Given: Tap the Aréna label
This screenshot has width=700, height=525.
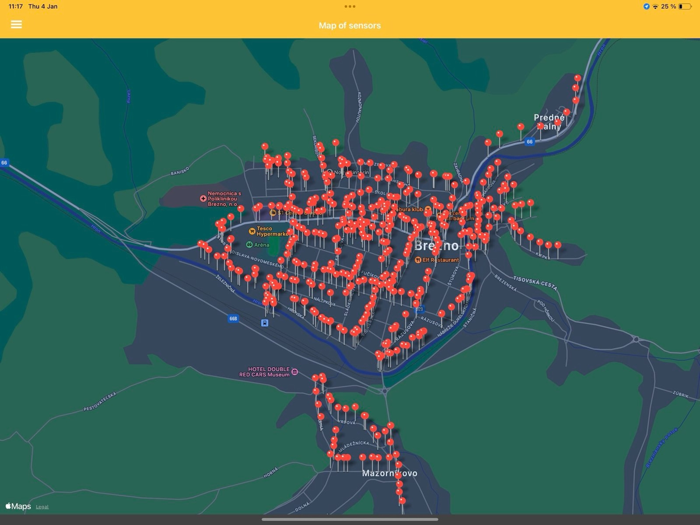Looking at the screenshot, I should 262,245.
